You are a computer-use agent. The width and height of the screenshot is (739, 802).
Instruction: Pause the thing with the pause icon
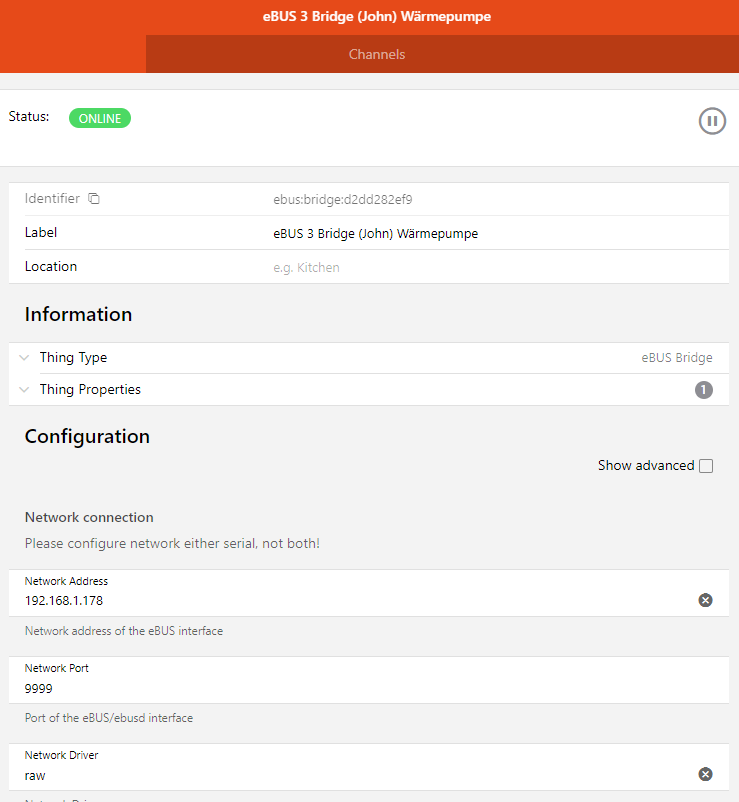711,121
